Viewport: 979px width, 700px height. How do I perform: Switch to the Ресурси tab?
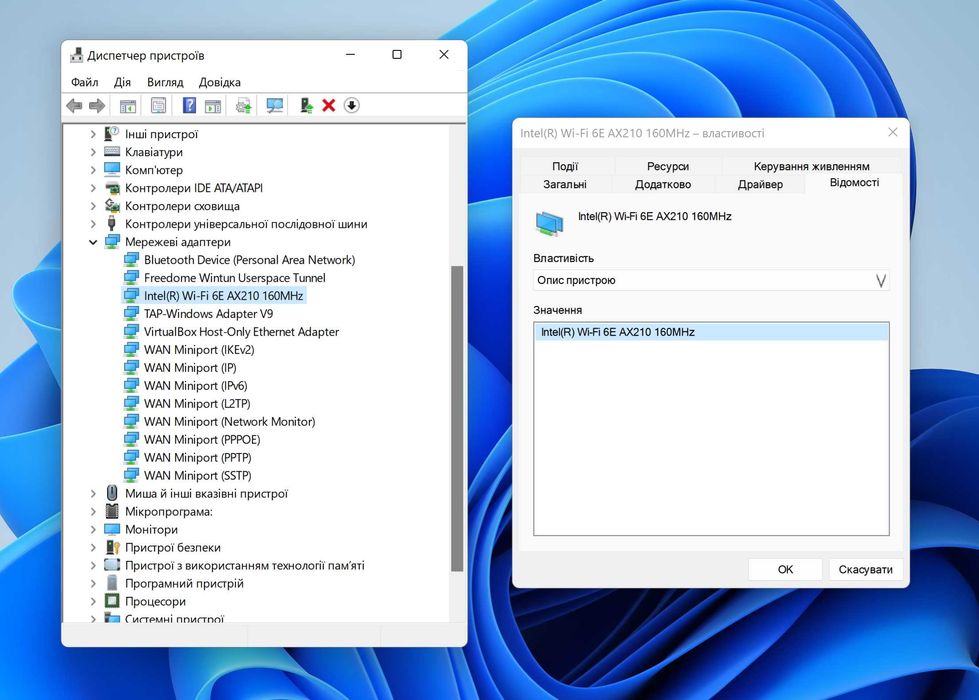coord(668,166)
